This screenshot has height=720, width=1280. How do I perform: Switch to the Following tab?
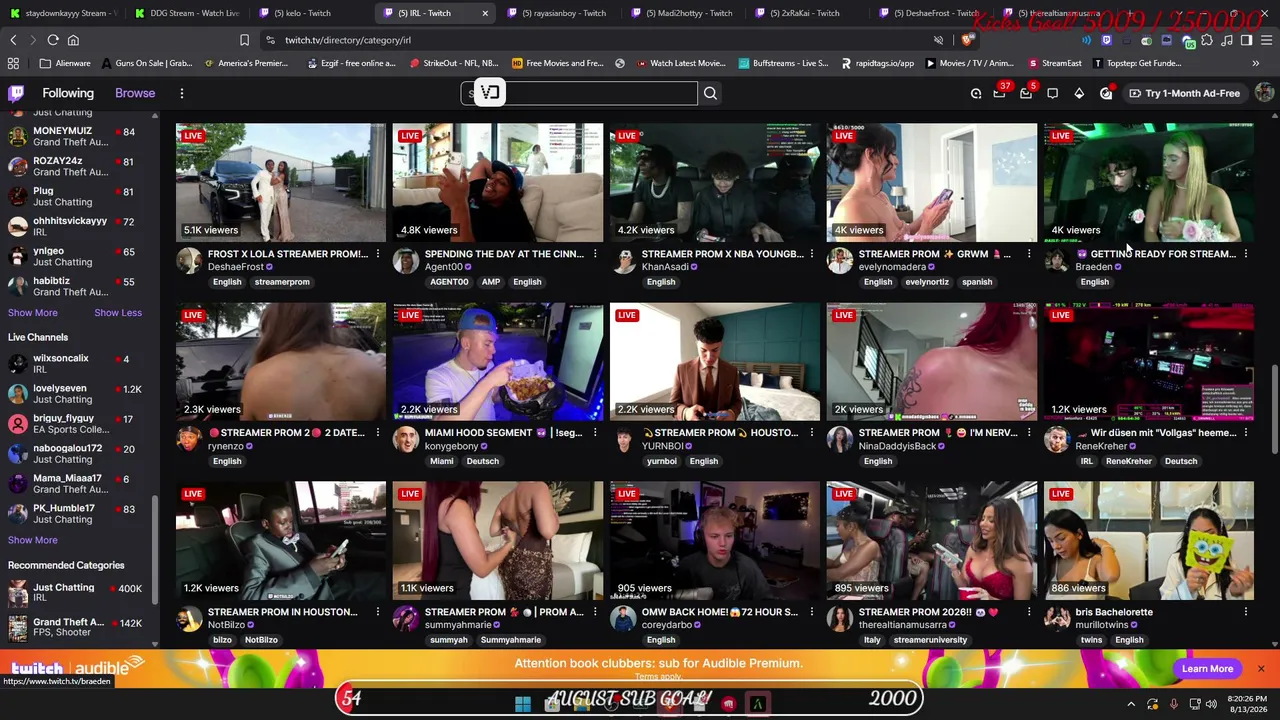pyautogui.click(x=68, y=93)
